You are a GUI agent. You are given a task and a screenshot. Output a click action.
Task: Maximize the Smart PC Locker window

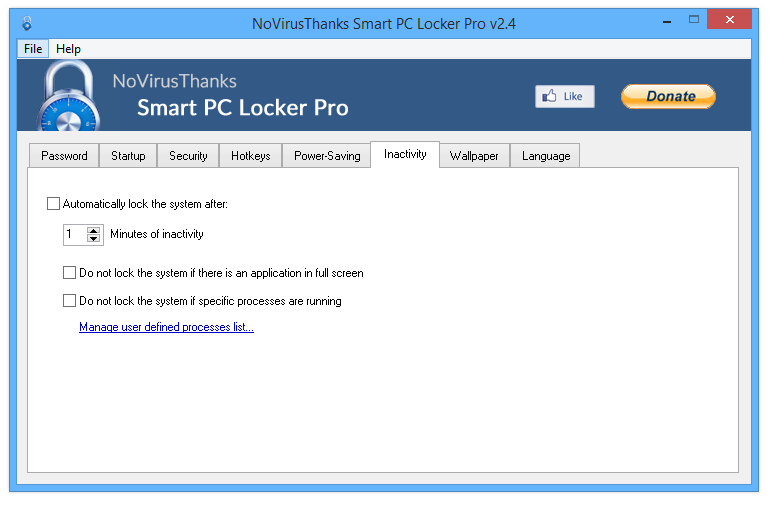tap(694, 20)
